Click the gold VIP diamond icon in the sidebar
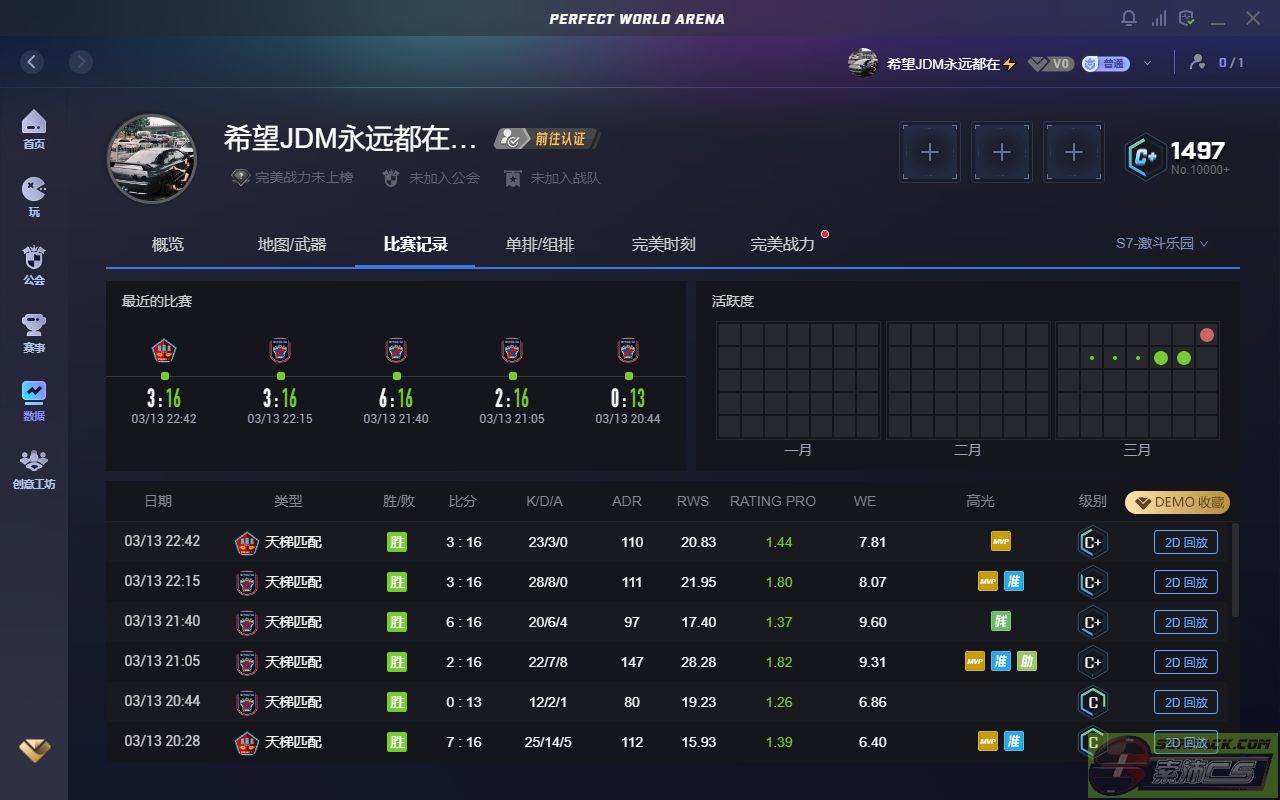This screenshot has width=1280, height=800. pos(34,749)
